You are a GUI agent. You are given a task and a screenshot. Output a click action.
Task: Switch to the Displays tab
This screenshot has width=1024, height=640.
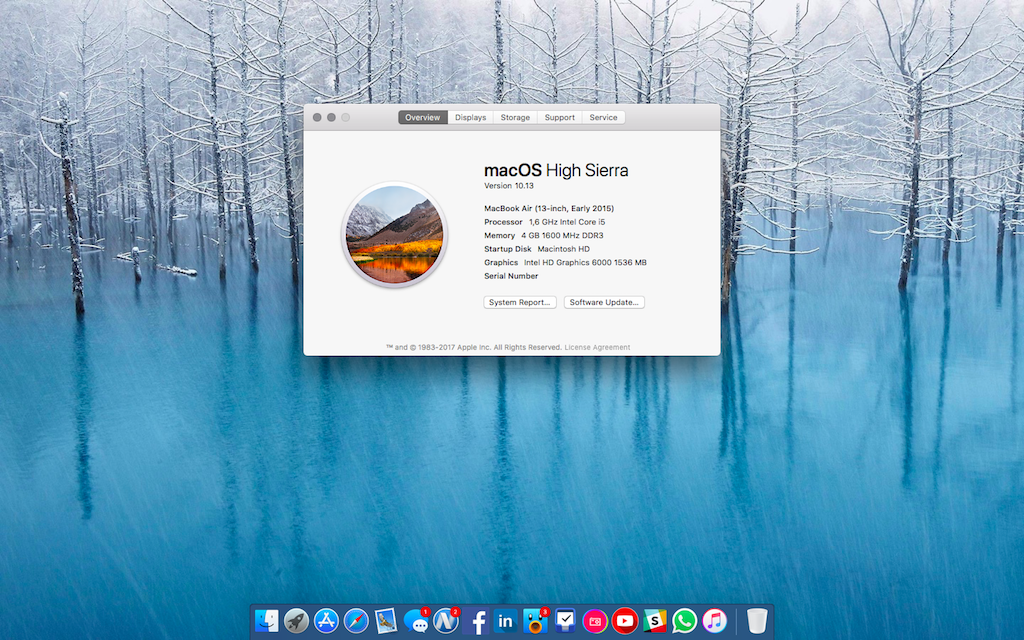(470, 117)
